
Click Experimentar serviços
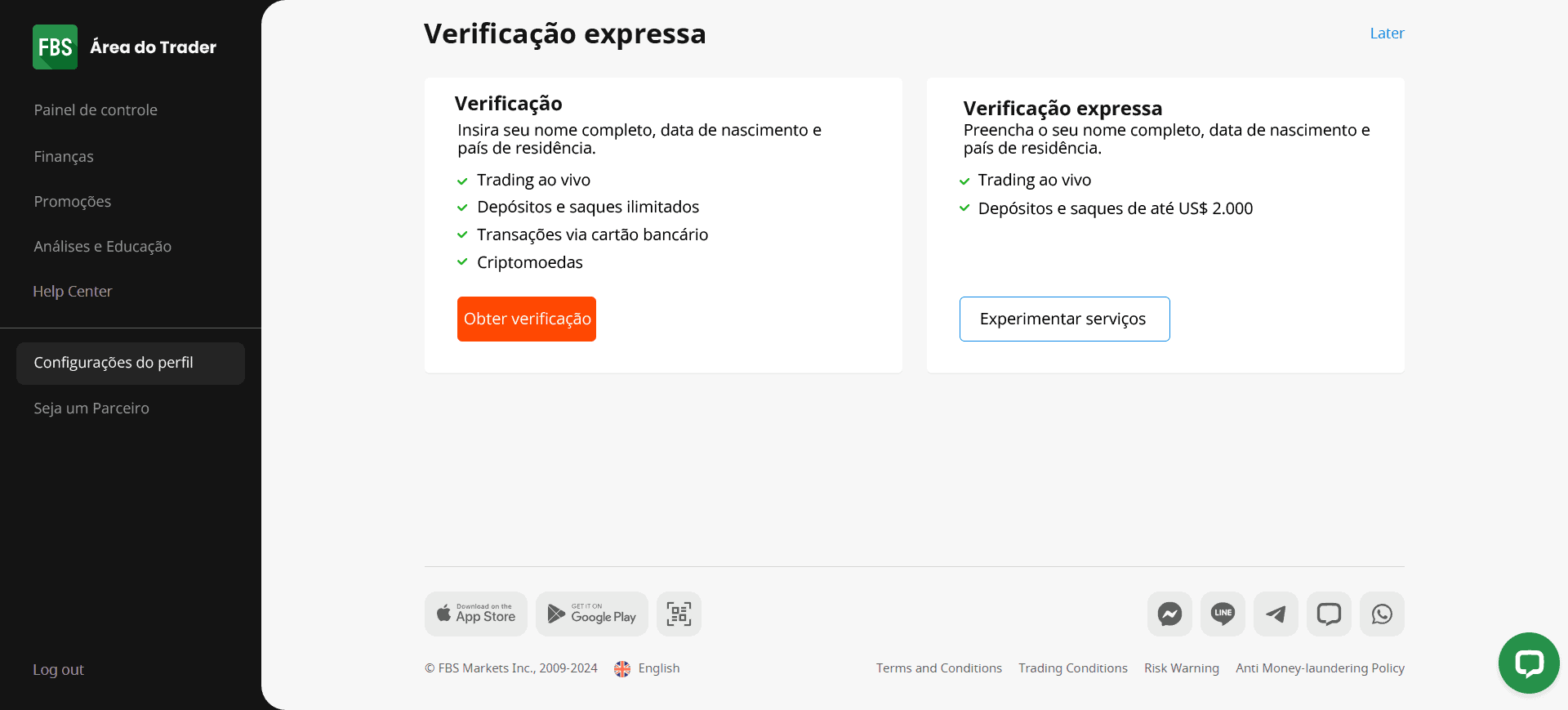[1064, 319]
